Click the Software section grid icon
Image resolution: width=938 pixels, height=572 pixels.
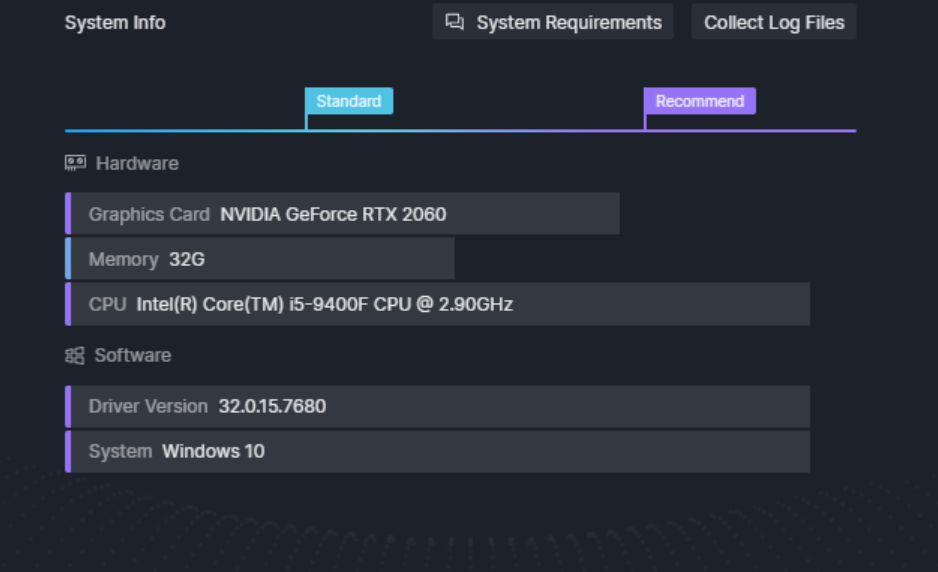click(75, 355)
